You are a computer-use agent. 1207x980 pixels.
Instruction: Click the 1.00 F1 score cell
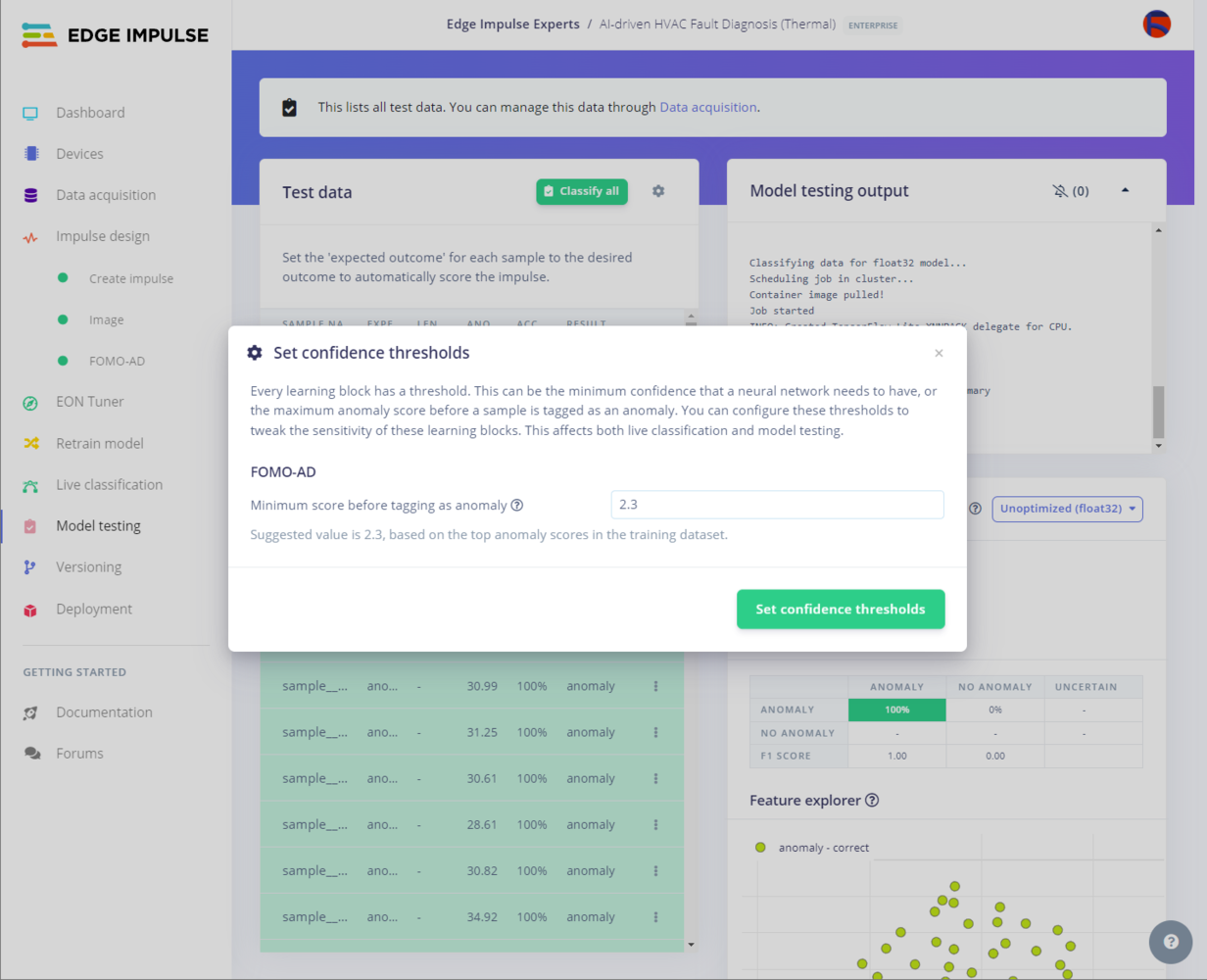896,756
